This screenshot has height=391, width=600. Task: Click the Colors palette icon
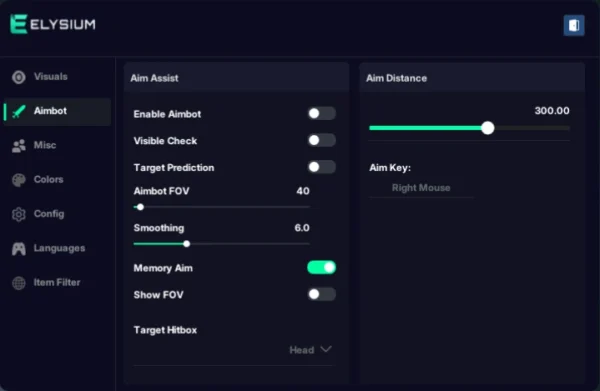(18, 180)
